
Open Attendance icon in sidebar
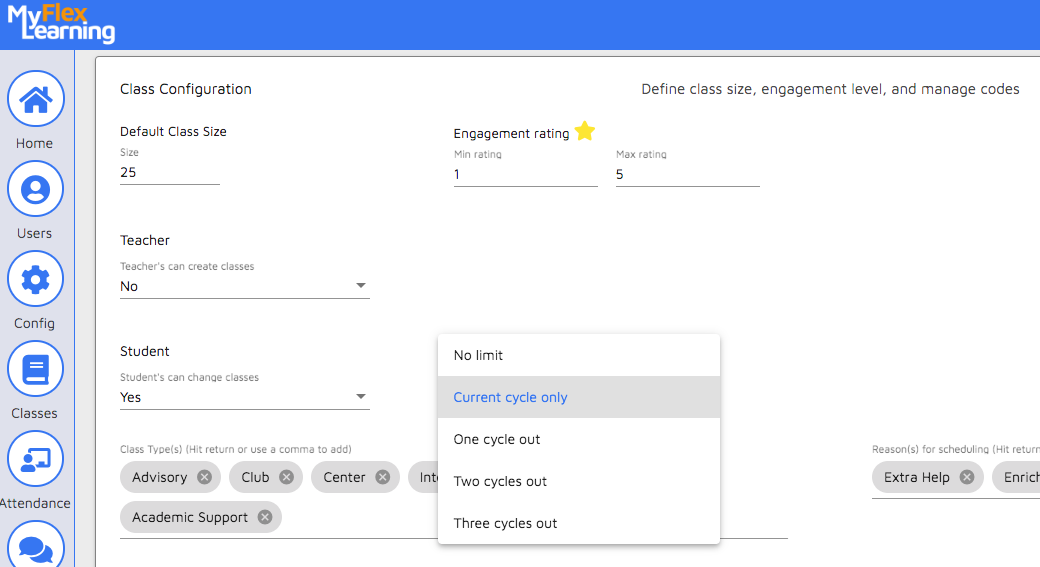point(35,459)
